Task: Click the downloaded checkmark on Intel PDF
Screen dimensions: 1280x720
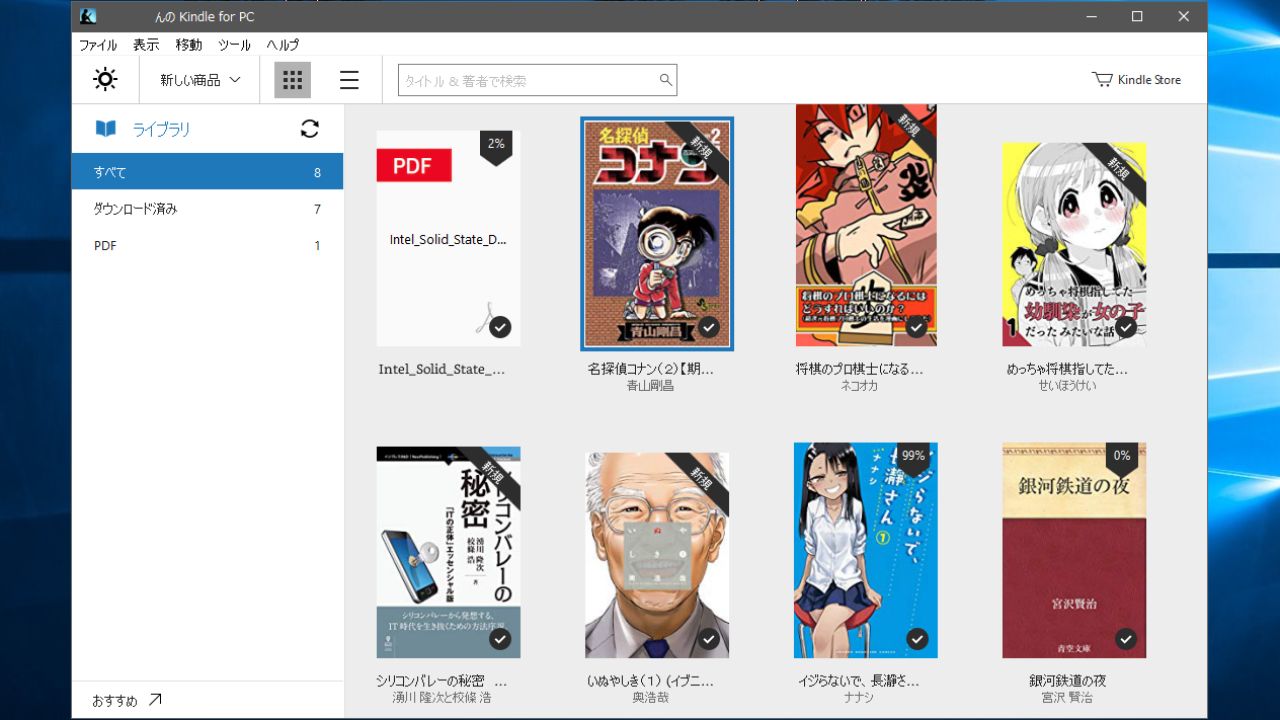Action: tap(500, 326)
